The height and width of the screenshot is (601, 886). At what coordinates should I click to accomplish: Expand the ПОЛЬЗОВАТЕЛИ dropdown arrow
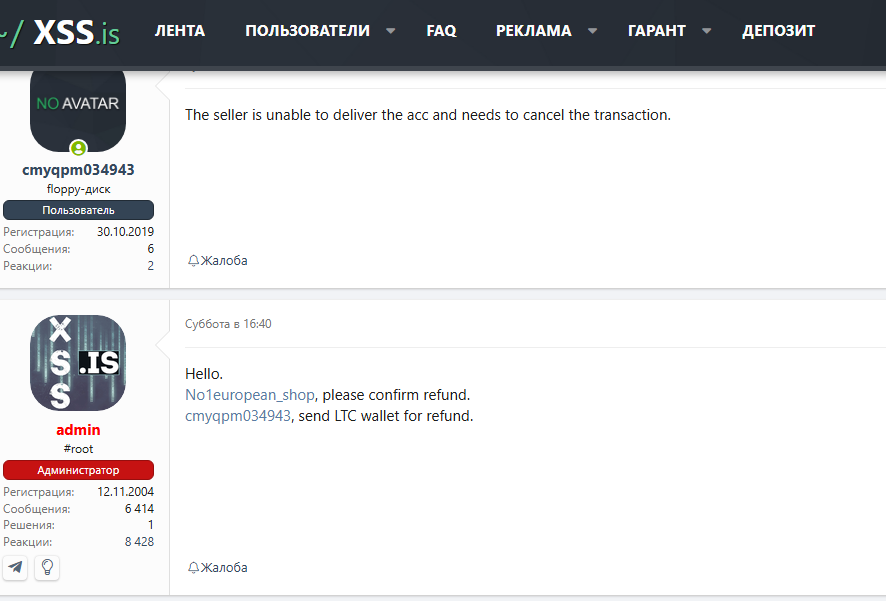(x=391, y=31)
